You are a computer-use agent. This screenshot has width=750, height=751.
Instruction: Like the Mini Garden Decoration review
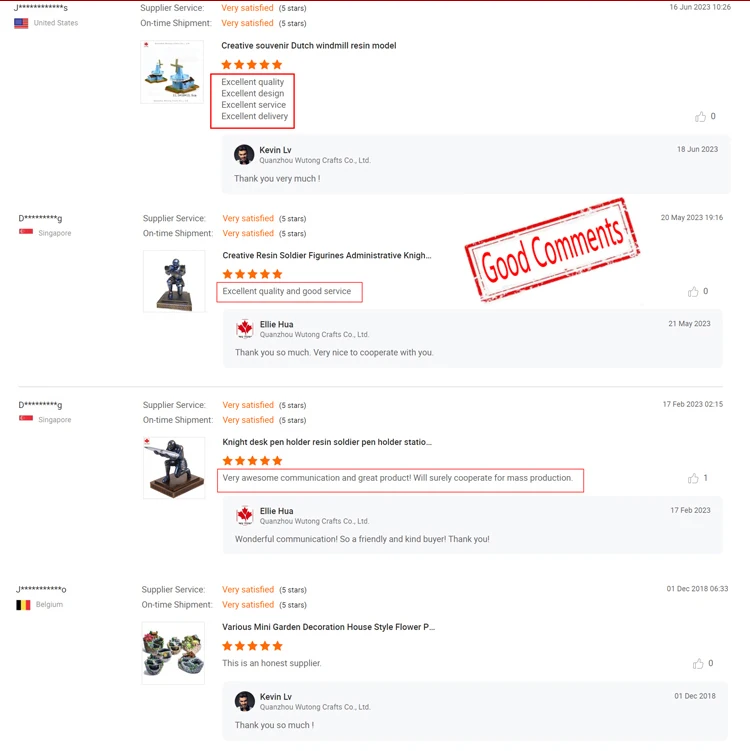pyautogui.click(x=698, y=663)
